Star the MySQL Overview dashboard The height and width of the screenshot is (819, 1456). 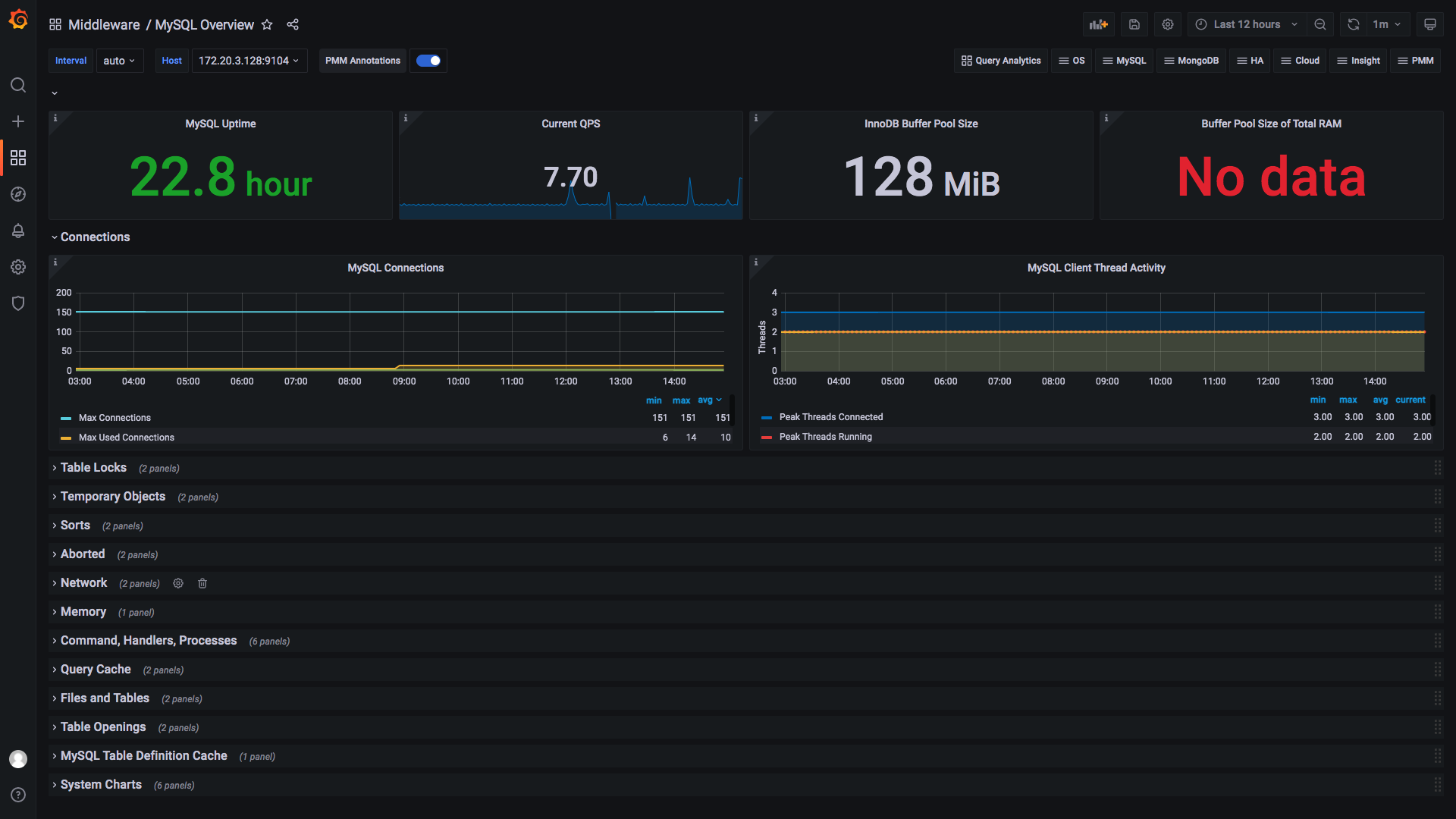[267, 24]
